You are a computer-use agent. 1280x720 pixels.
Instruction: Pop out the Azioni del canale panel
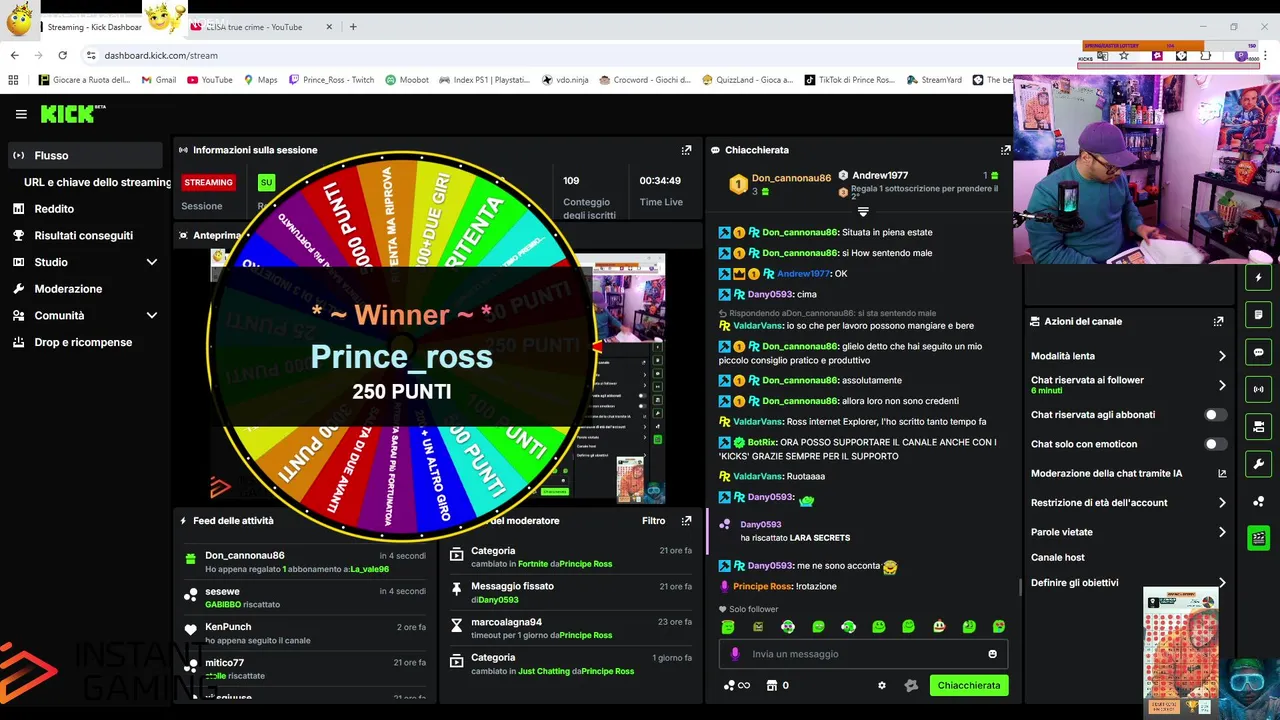click(x=1218, y=321)
